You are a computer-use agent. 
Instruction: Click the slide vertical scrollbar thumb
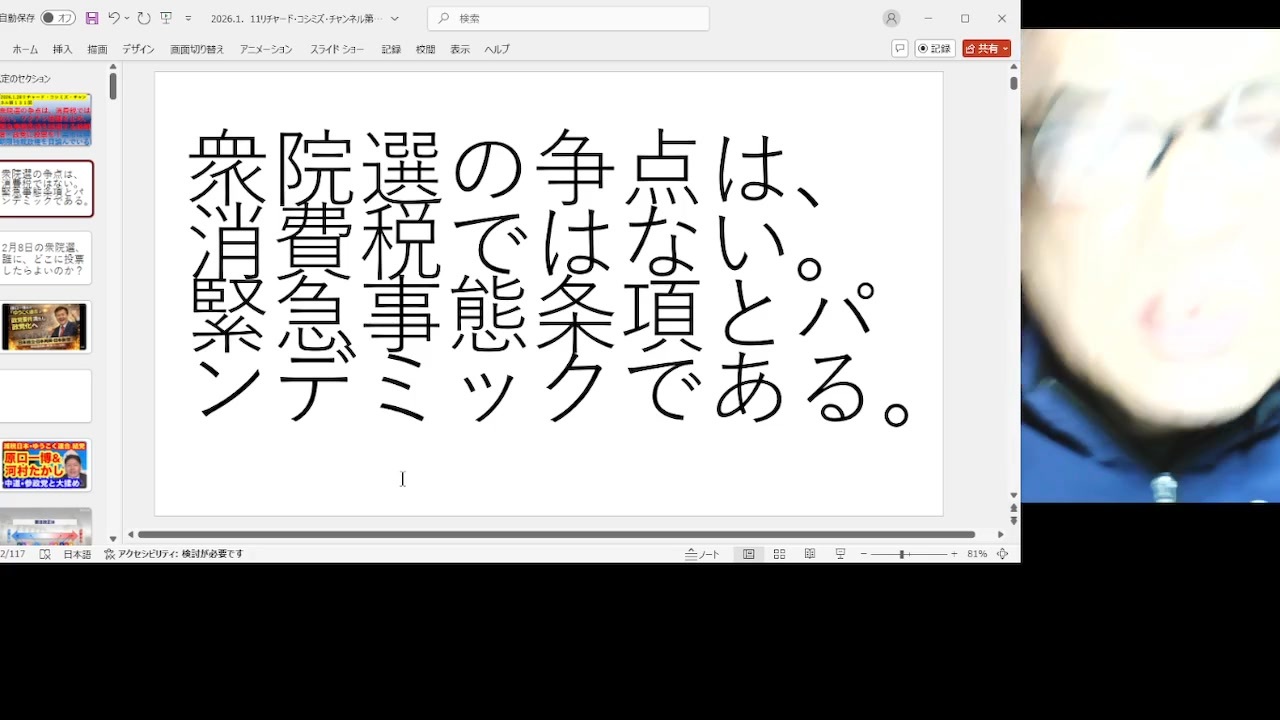tap(1014, 84)
